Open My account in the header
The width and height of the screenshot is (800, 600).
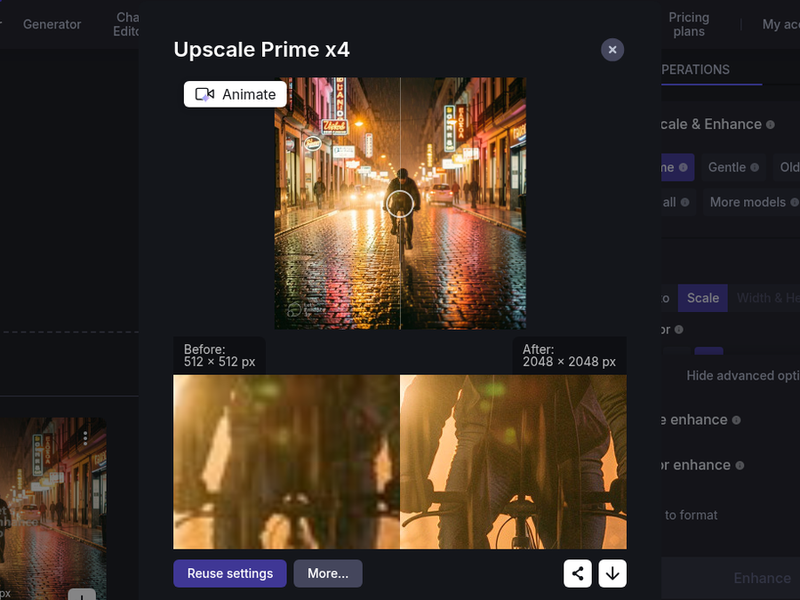[781, 24]
